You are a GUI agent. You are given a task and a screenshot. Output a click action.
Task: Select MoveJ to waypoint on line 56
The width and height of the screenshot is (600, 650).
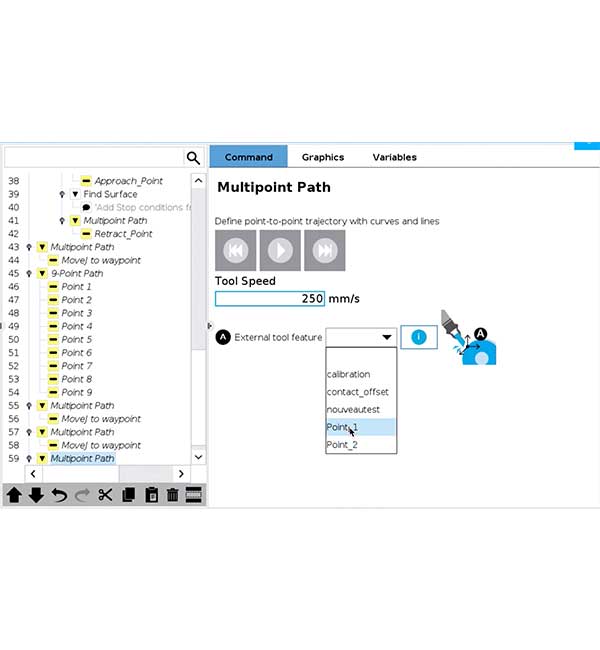101,419
